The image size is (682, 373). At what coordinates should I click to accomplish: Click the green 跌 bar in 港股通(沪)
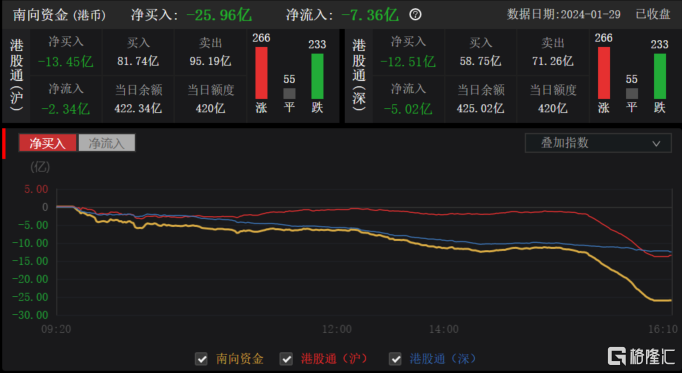point(317,76)
